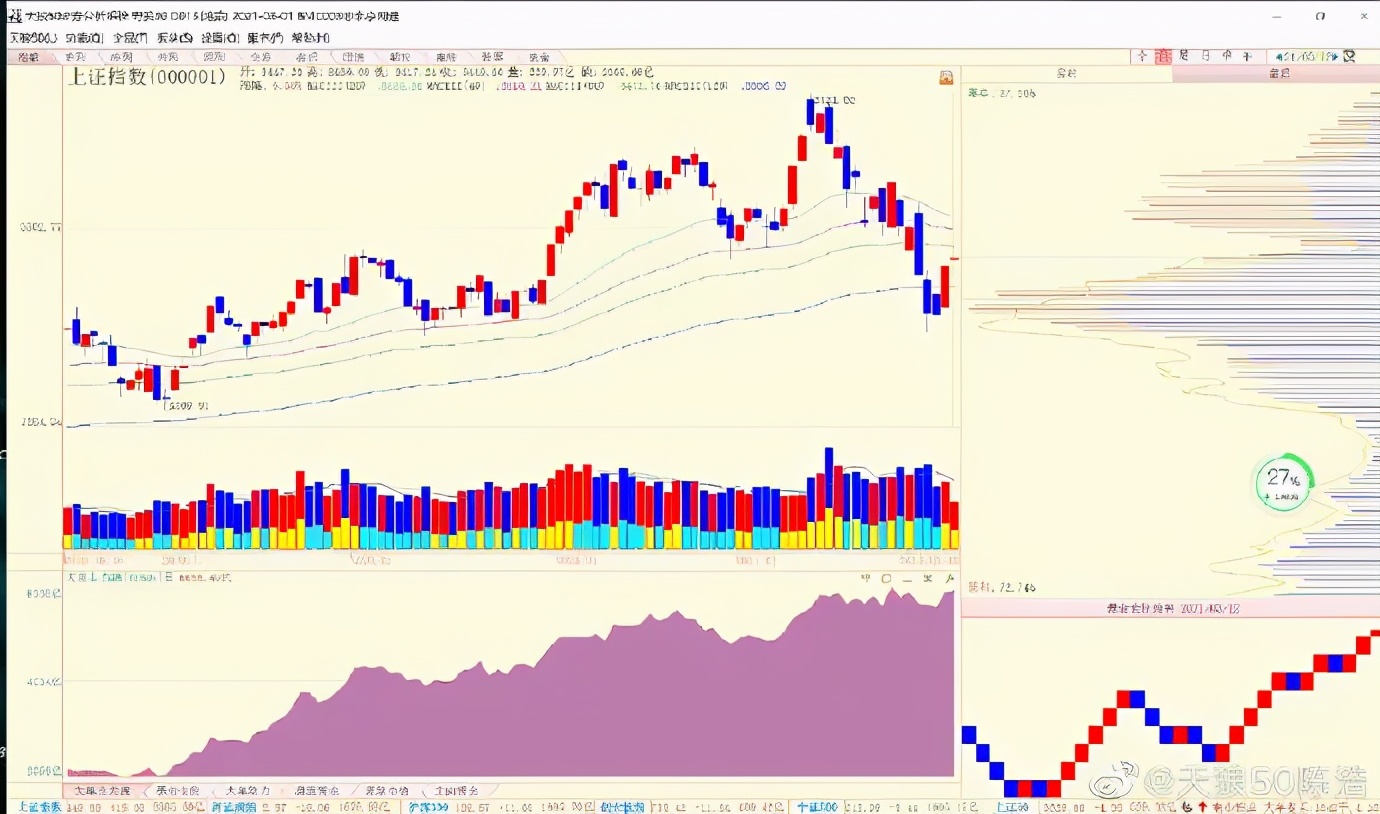Click the lowest price label under candlestick trough
This screenshot has height=814, width=1380.
click(187, 405)
